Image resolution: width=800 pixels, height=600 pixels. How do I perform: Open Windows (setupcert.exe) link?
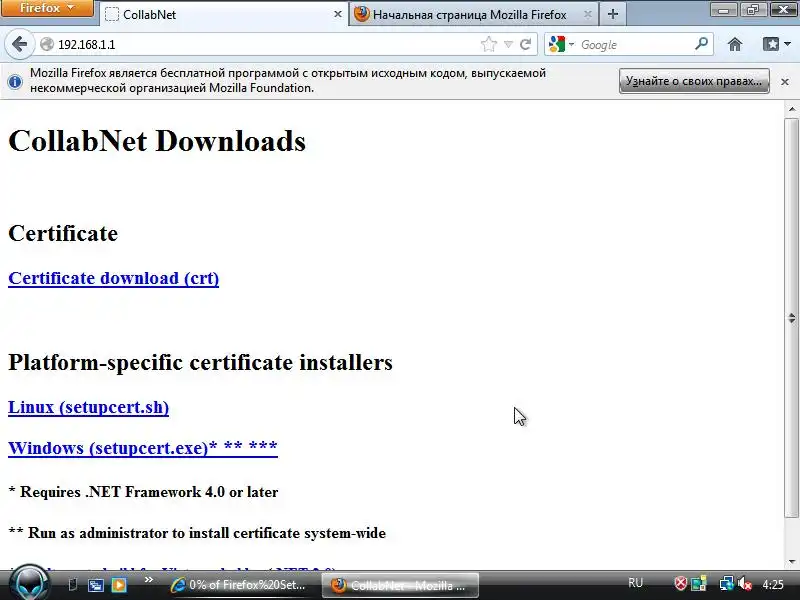tap(143, 447)
